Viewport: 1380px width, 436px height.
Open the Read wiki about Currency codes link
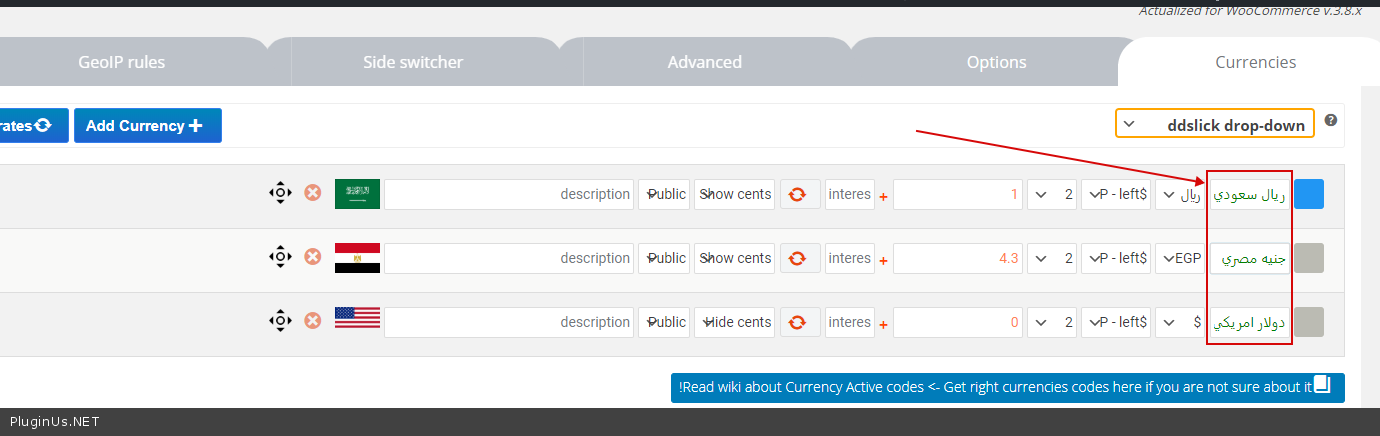click(x=1007, y=387)
